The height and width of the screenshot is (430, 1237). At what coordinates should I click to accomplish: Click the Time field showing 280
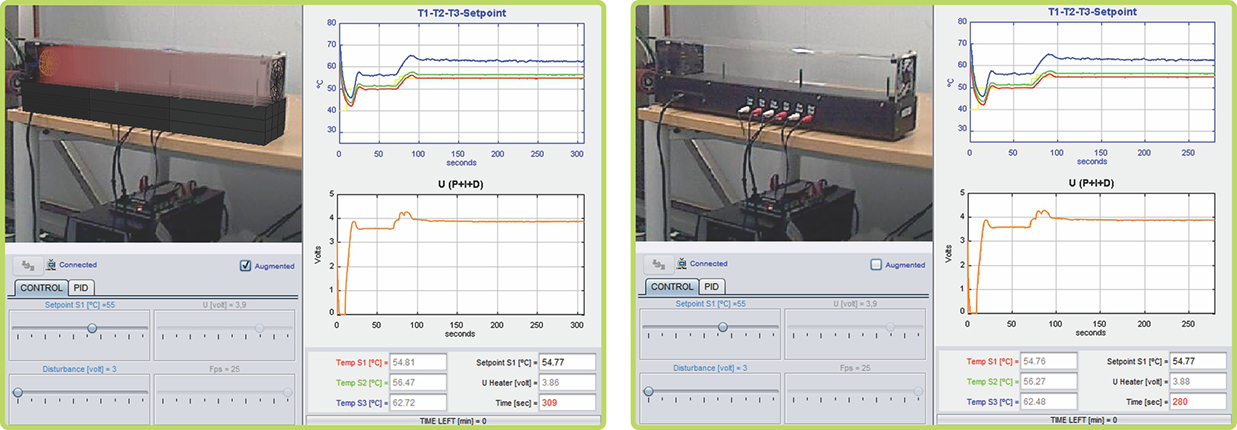tap(1198, 402)
